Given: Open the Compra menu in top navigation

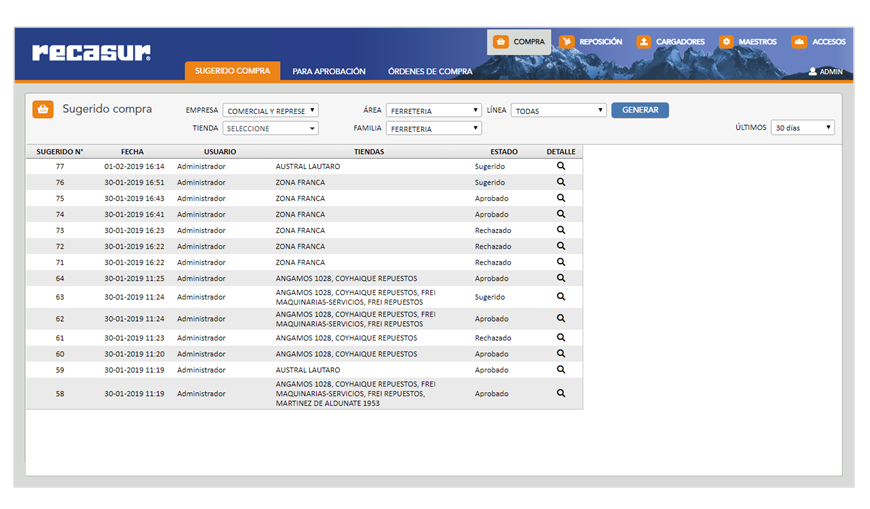Looking at the screenshot, I should [519, 42].
